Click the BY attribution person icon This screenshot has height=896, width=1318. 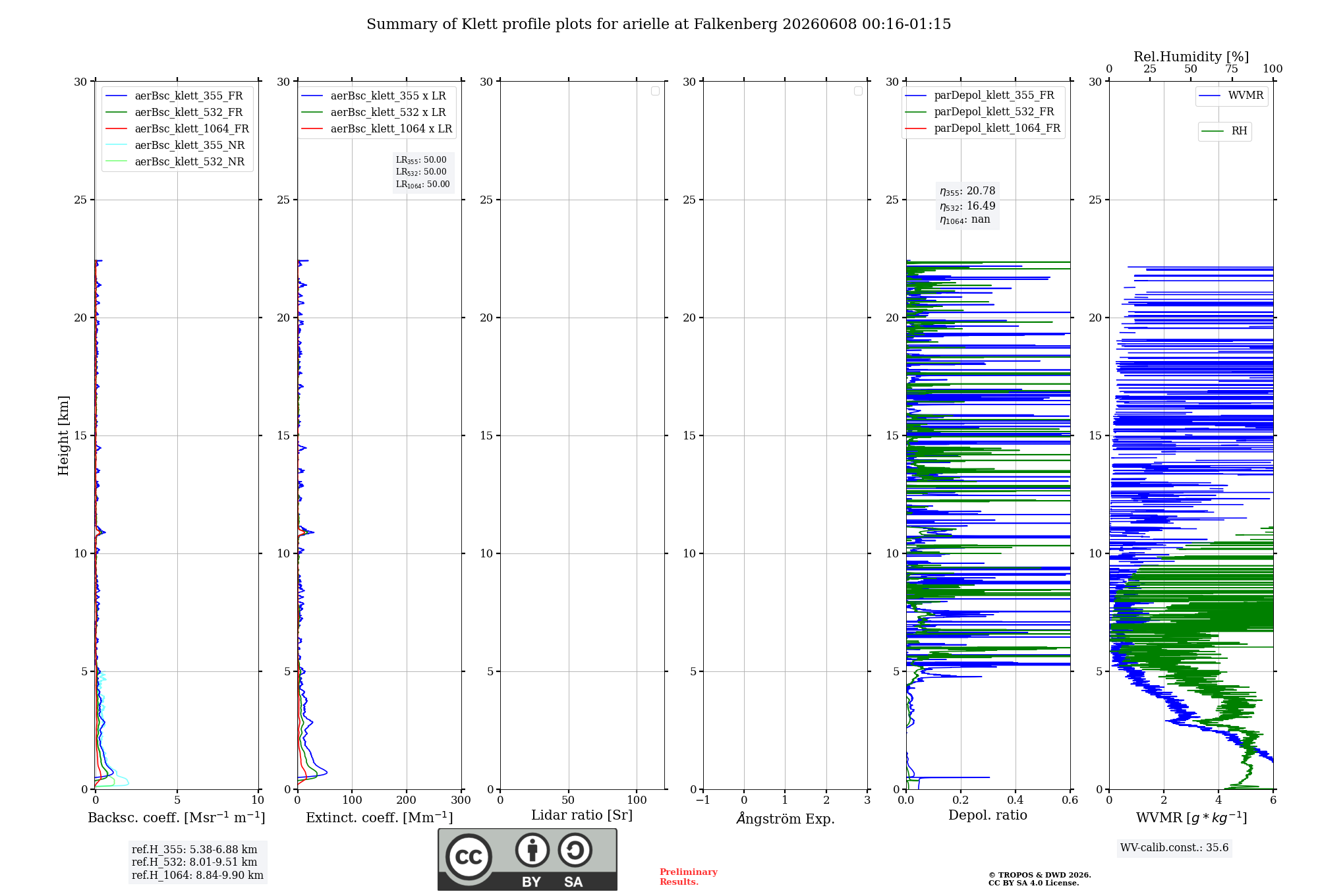[x=532, y=850]
